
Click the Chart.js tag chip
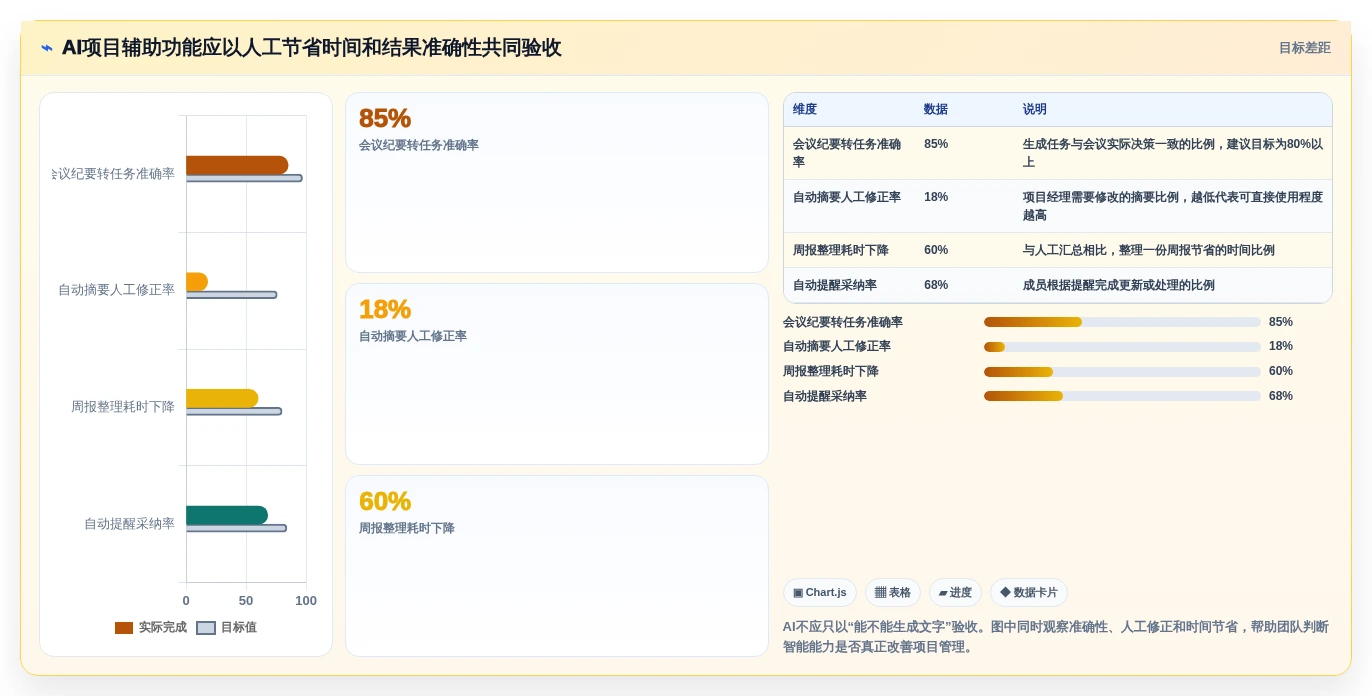(820, 593)
